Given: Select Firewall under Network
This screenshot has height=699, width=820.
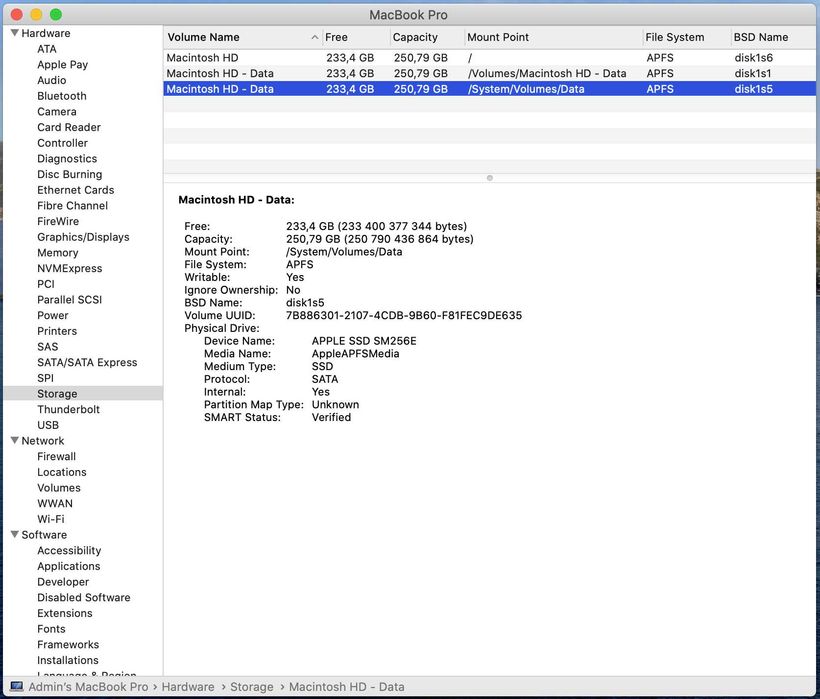Looking at the screenshot, I should coord(56,456).
